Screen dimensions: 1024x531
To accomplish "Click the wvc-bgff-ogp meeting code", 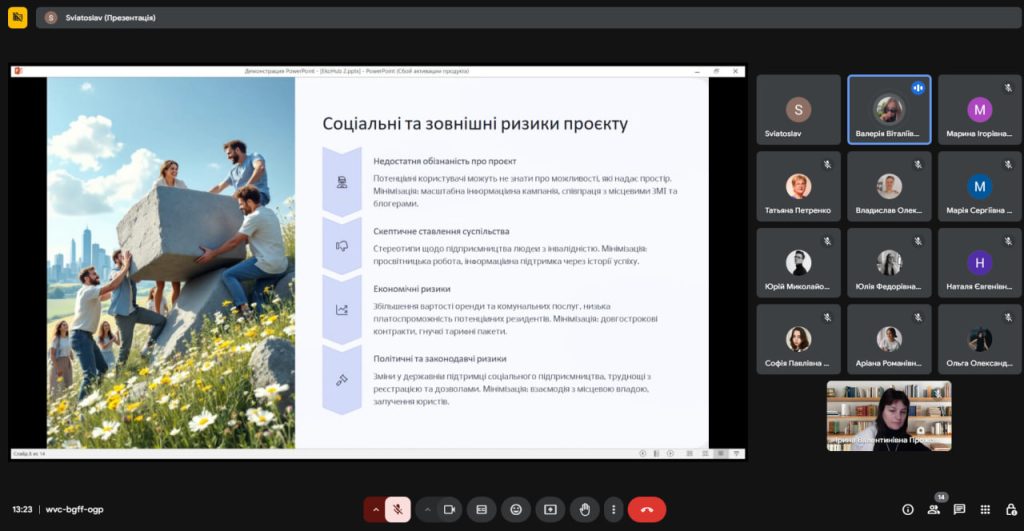I will 74,509.
